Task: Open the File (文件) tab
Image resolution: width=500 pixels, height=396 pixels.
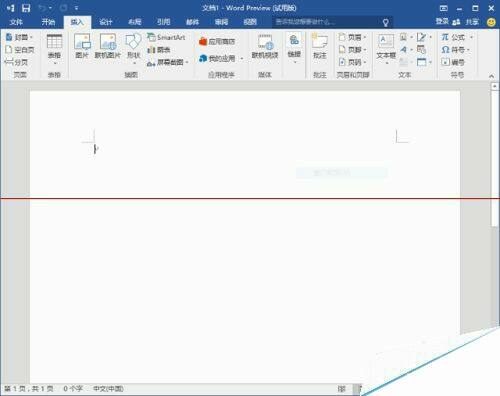Action: coord(16,22)
